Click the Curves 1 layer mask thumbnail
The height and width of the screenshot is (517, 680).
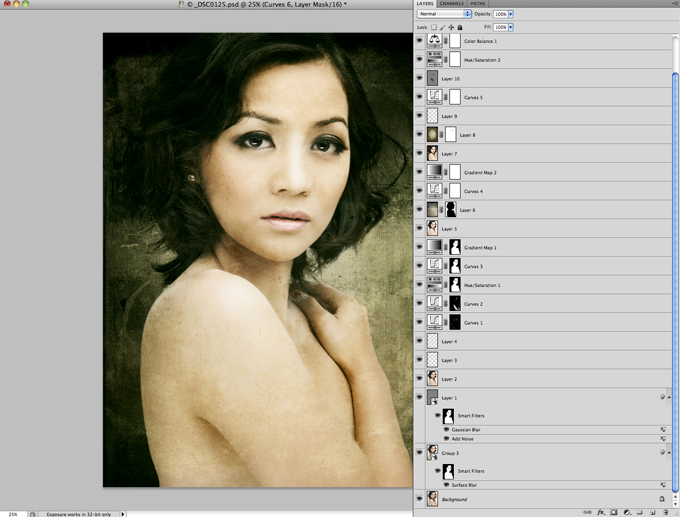pos(454,323)
